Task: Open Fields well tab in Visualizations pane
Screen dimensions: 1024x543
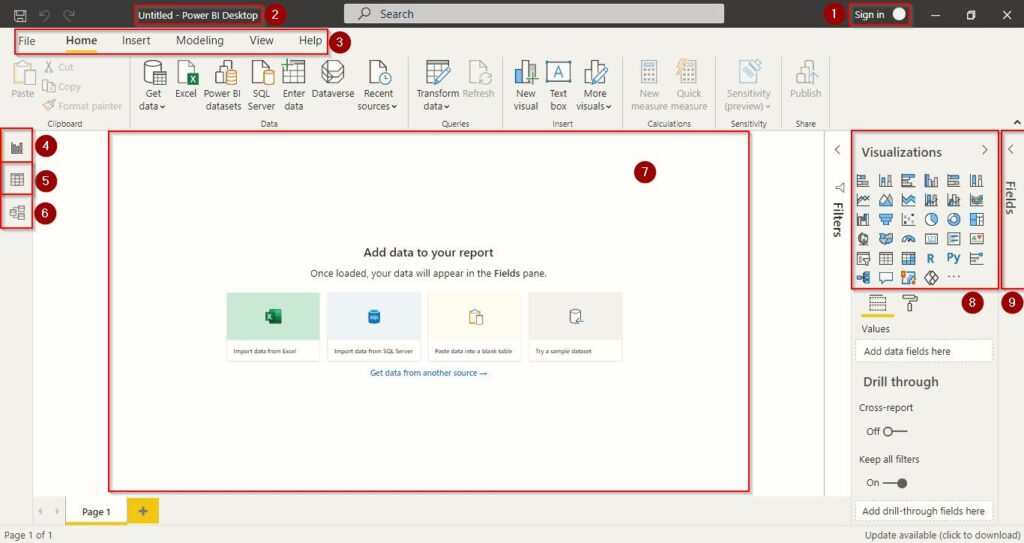Action: pos(877,303)
